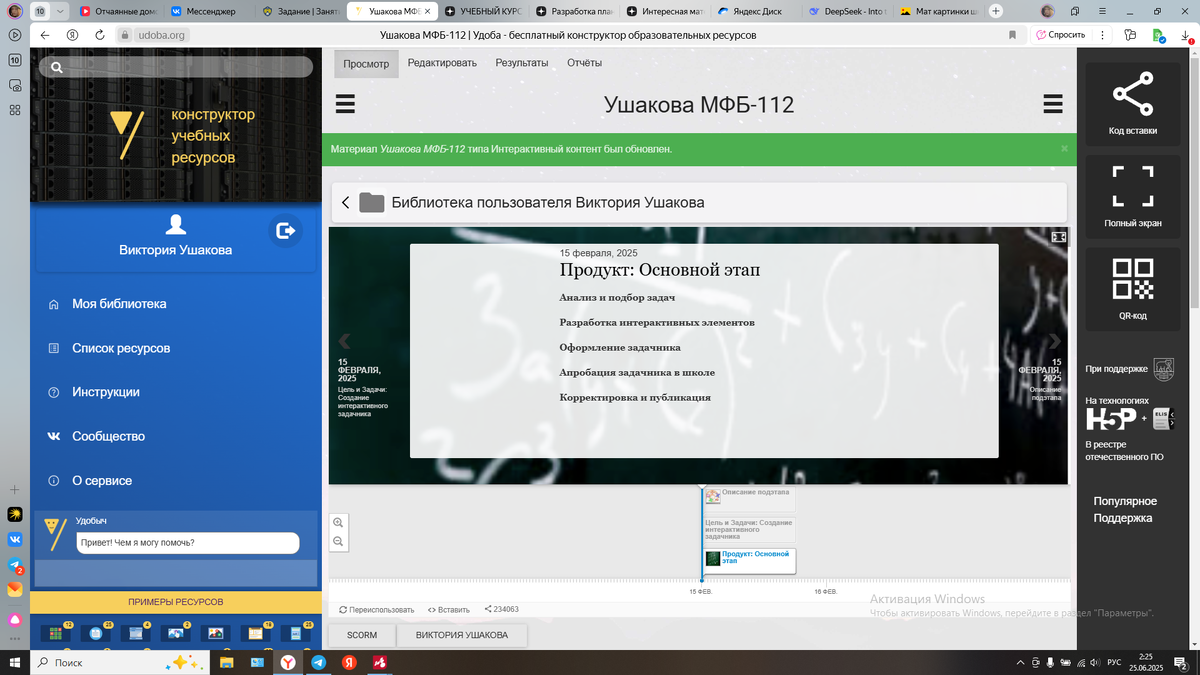1200x675 pixels.
Task: Click the logout icon next to Виктория Ушакова
Action: tap(285, 231)
